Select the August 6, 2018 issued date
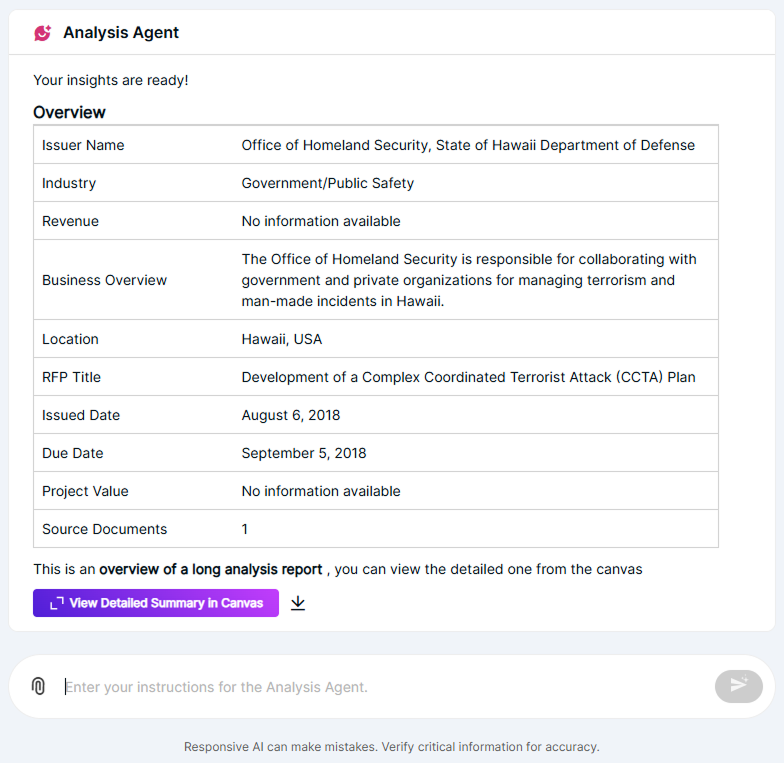This screenshot has height=763, width=784. [x=291, y=415]
